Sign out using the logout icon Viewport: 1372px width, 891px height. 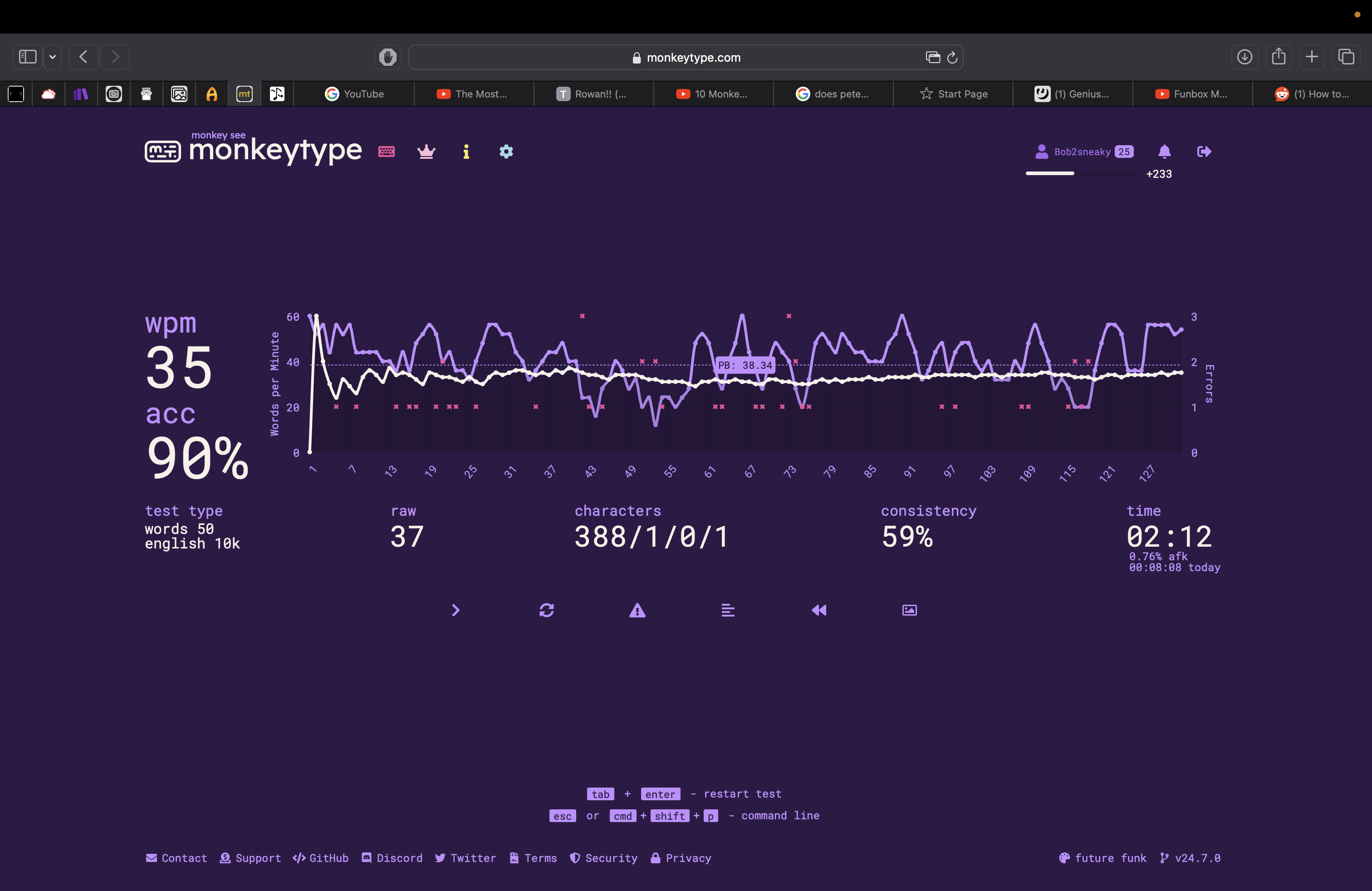1204,152
